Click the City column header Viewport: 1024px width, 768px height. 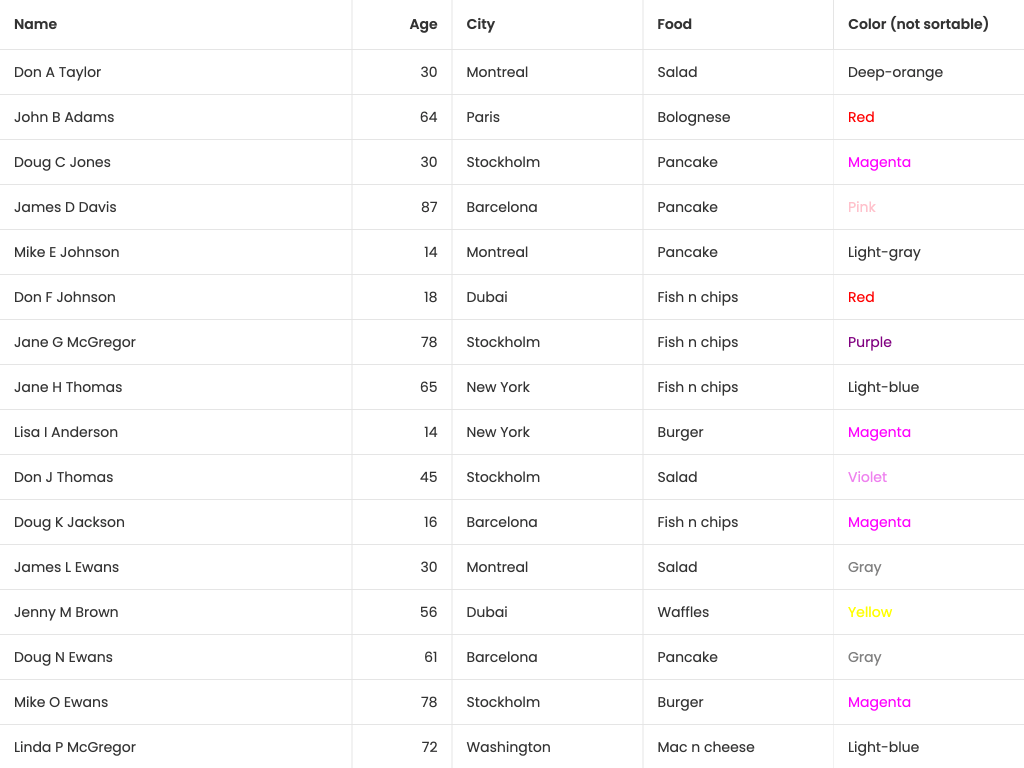coord(480,24)
